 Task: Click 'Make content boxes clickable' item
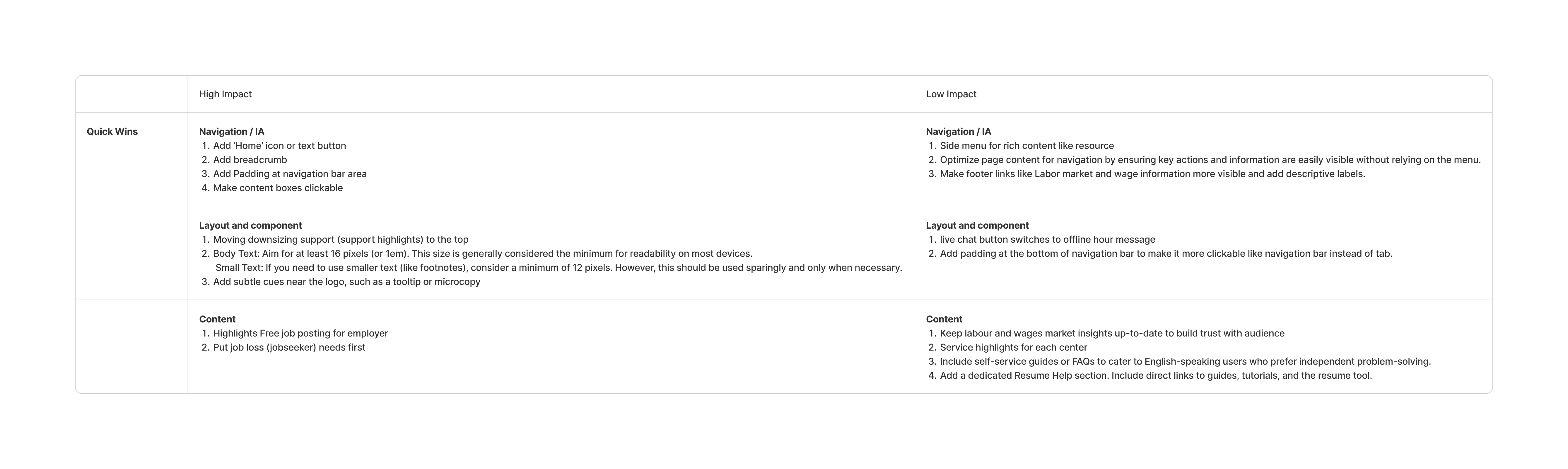278,188
